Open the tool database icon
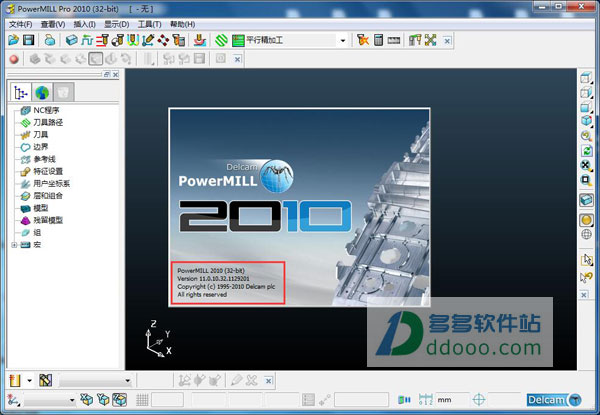600x415 pixels. coord(179,40)
